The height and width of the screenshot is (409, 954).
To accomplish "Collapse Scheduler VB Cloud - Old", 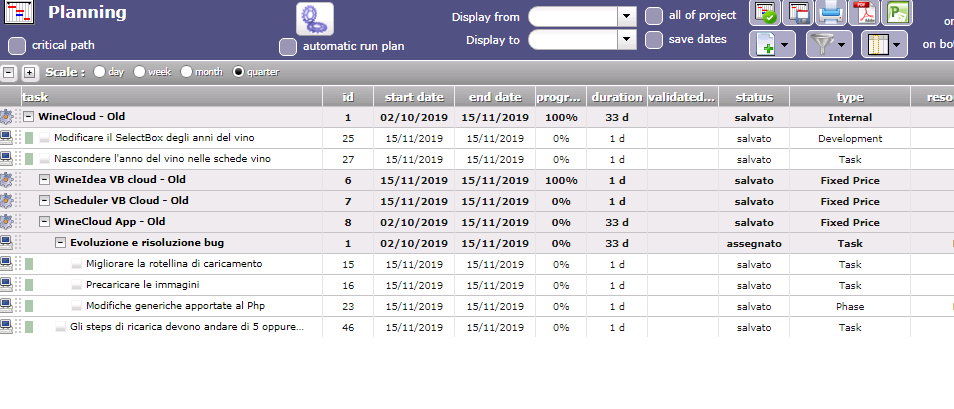I will [44, 201].
